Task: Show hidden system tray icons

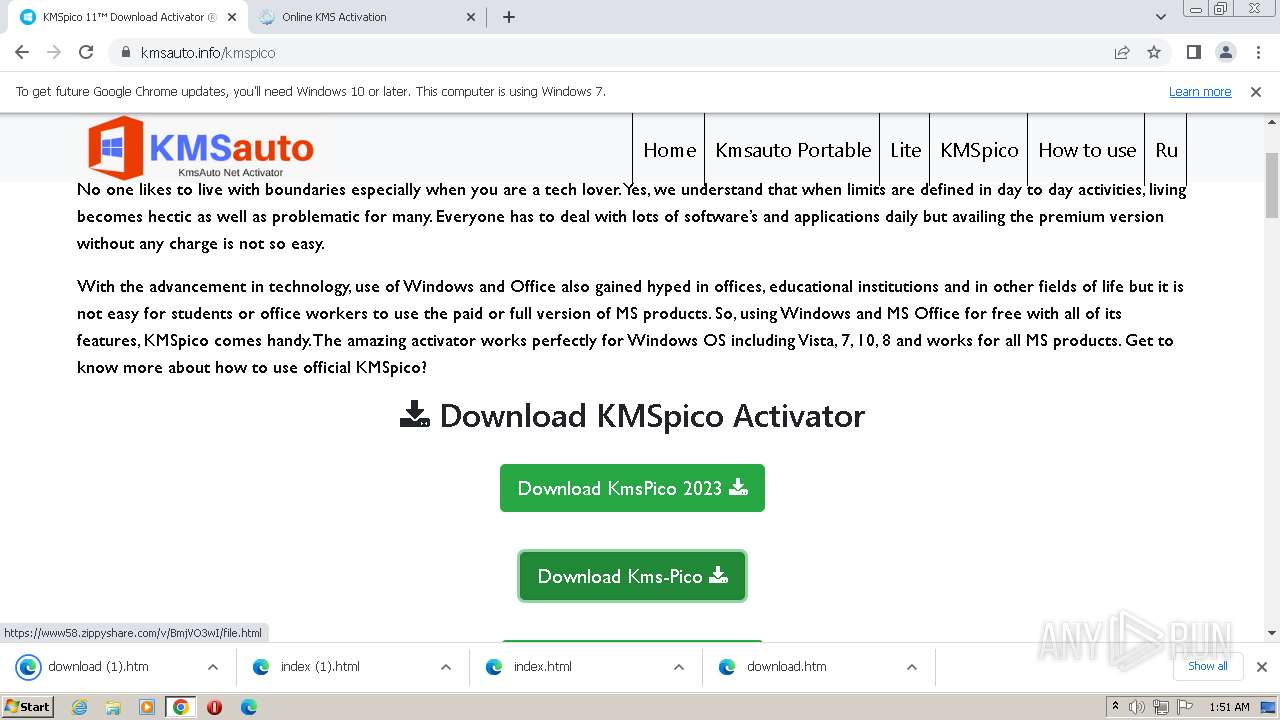Action: coord(1115,707)
